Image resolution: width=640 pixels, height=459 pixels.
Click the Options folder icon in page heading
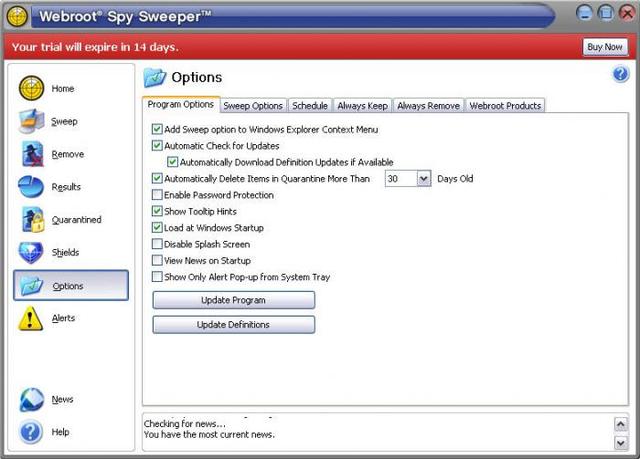pyautogui.click(x=155, y=78)
